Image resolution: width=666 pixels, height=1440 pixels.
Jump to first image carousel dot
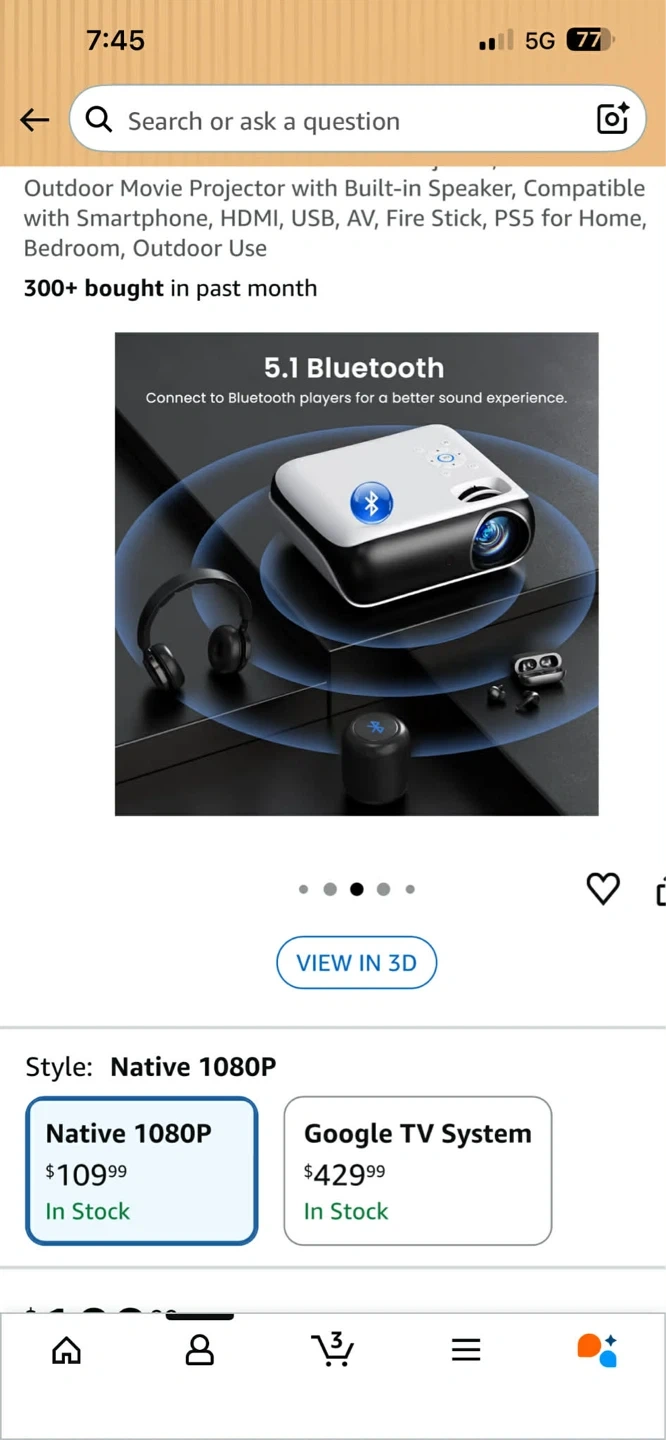pos(304,889)
